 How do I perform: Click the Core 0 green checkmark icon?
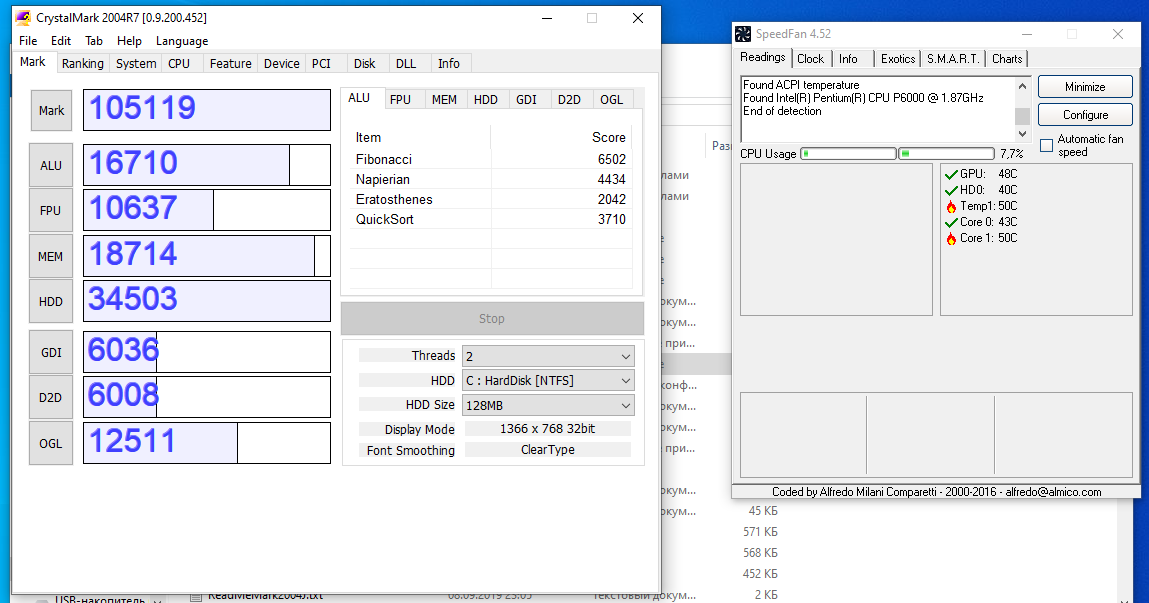(951, 223)
